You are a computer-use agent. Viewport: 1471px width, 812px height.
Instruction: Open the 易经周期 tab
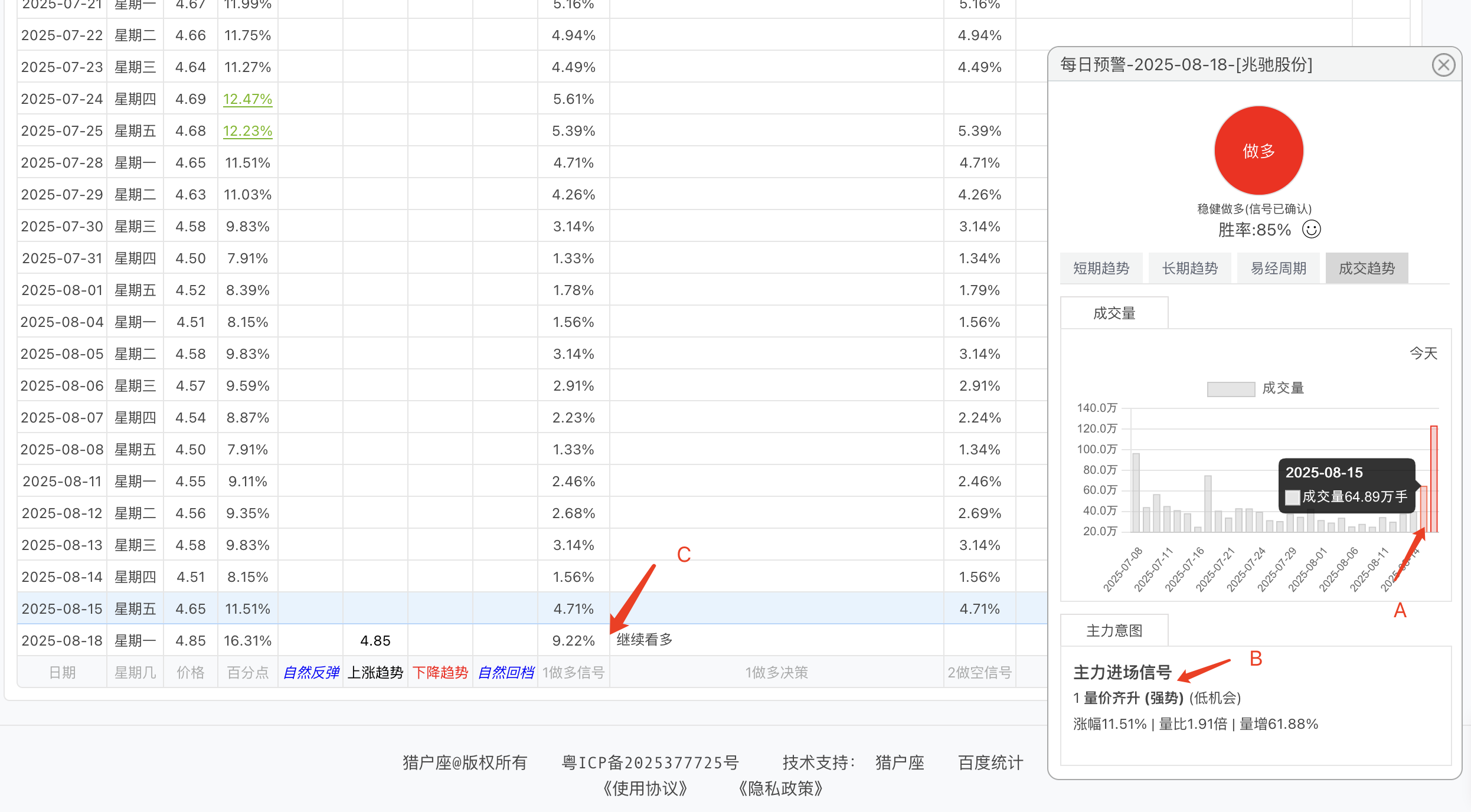click(1278, 269)
